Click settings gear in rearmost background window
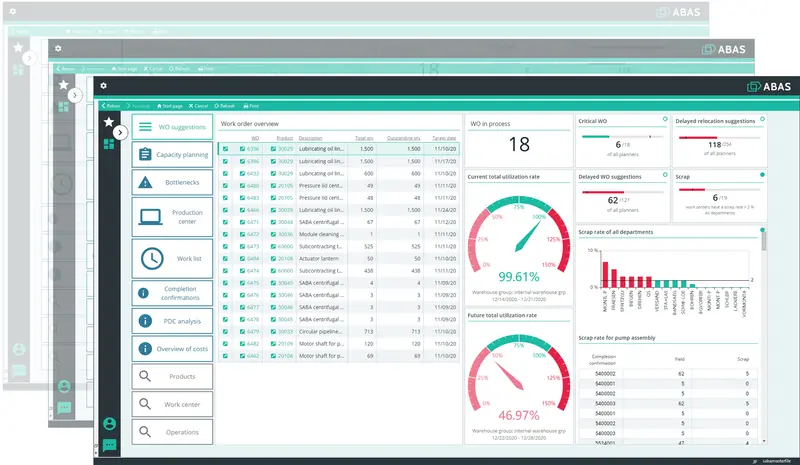The height and width of the screenshot is (465, 800). (x=13, y=11)
